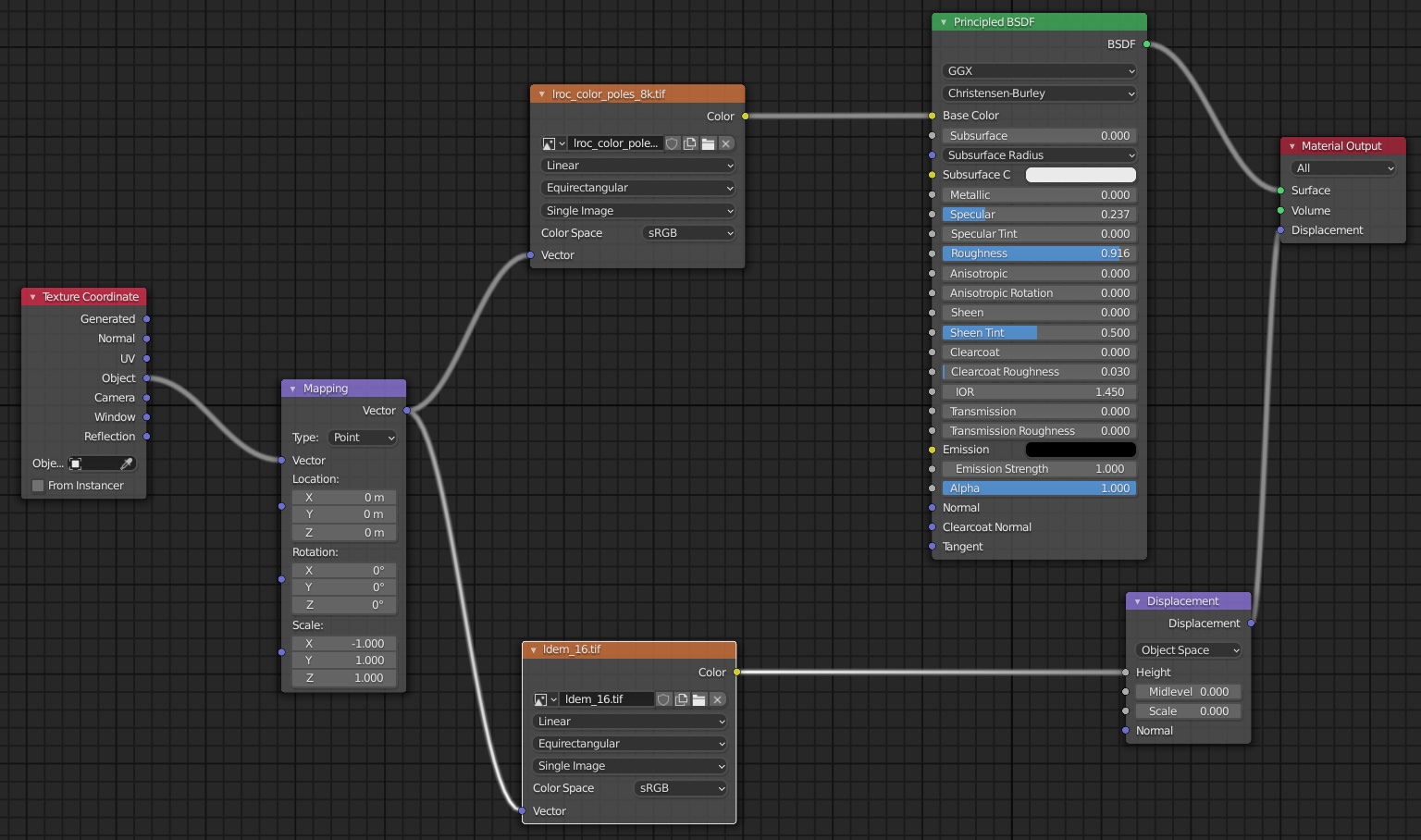Viewport: 1421px width, 840px height.
Task: Open Linear interpolation dropdown in lroc_color_poles node
Action: point(637,166)
